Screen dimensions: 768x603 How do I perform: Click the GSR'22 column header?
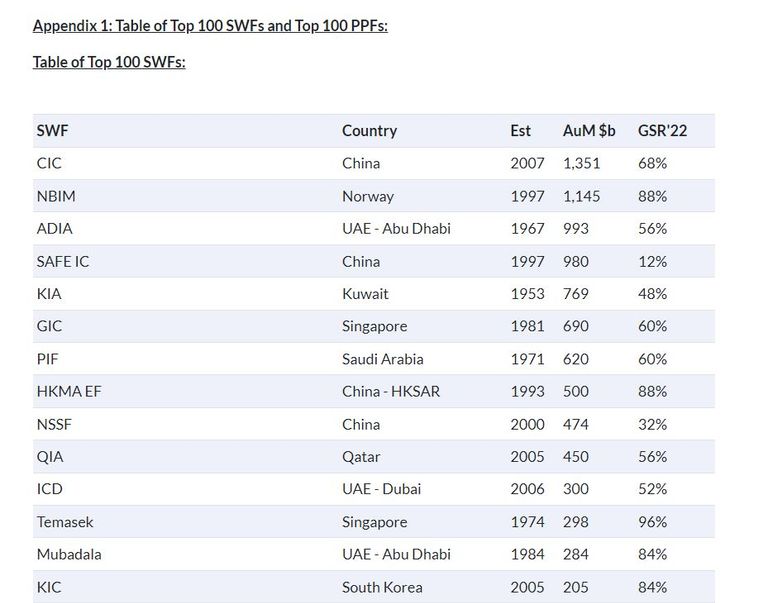point(662,131)
